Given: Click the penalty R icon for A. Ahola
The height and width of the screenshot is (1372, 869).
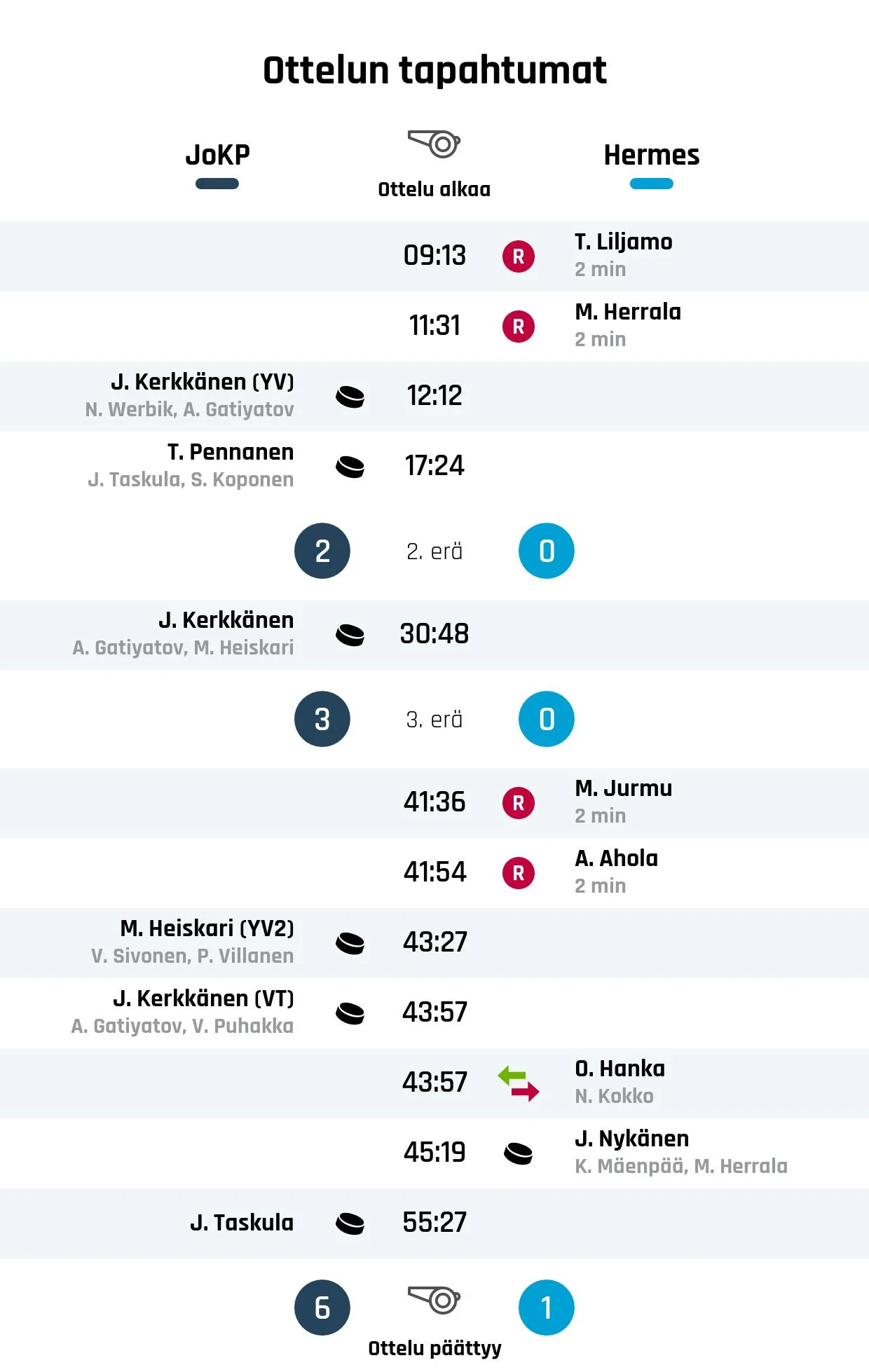Looking at the screenshot, I should (x=519, y=873).
